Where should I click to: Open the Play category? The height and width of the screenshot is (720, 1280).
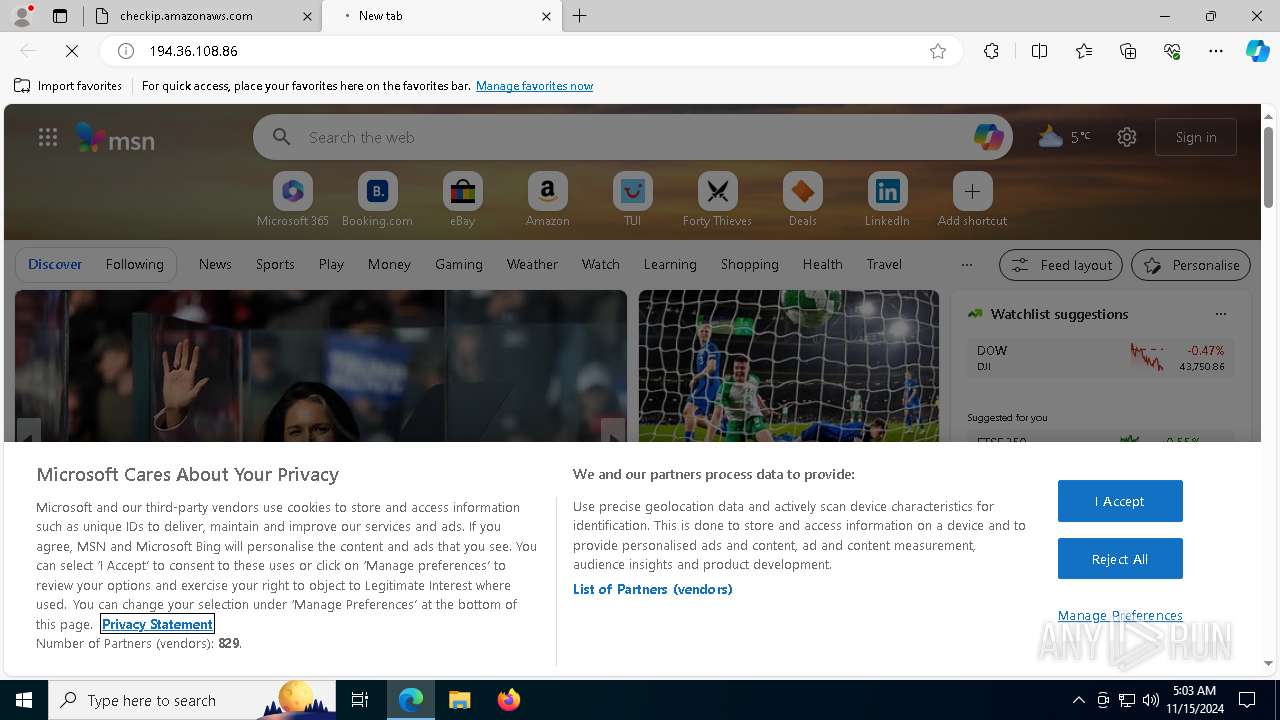tap(331, 264)
